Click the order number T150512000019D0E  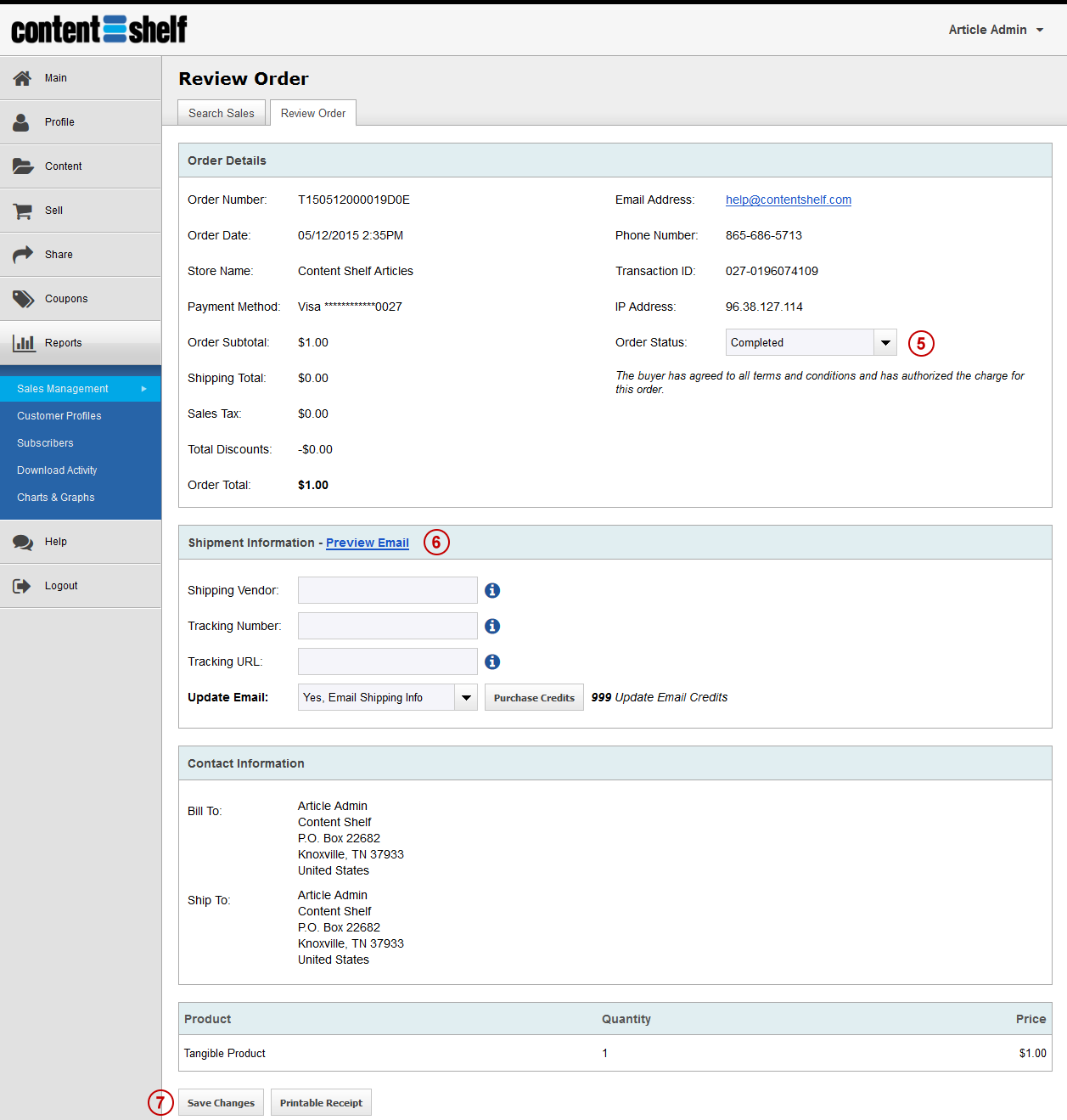point(354,200)
